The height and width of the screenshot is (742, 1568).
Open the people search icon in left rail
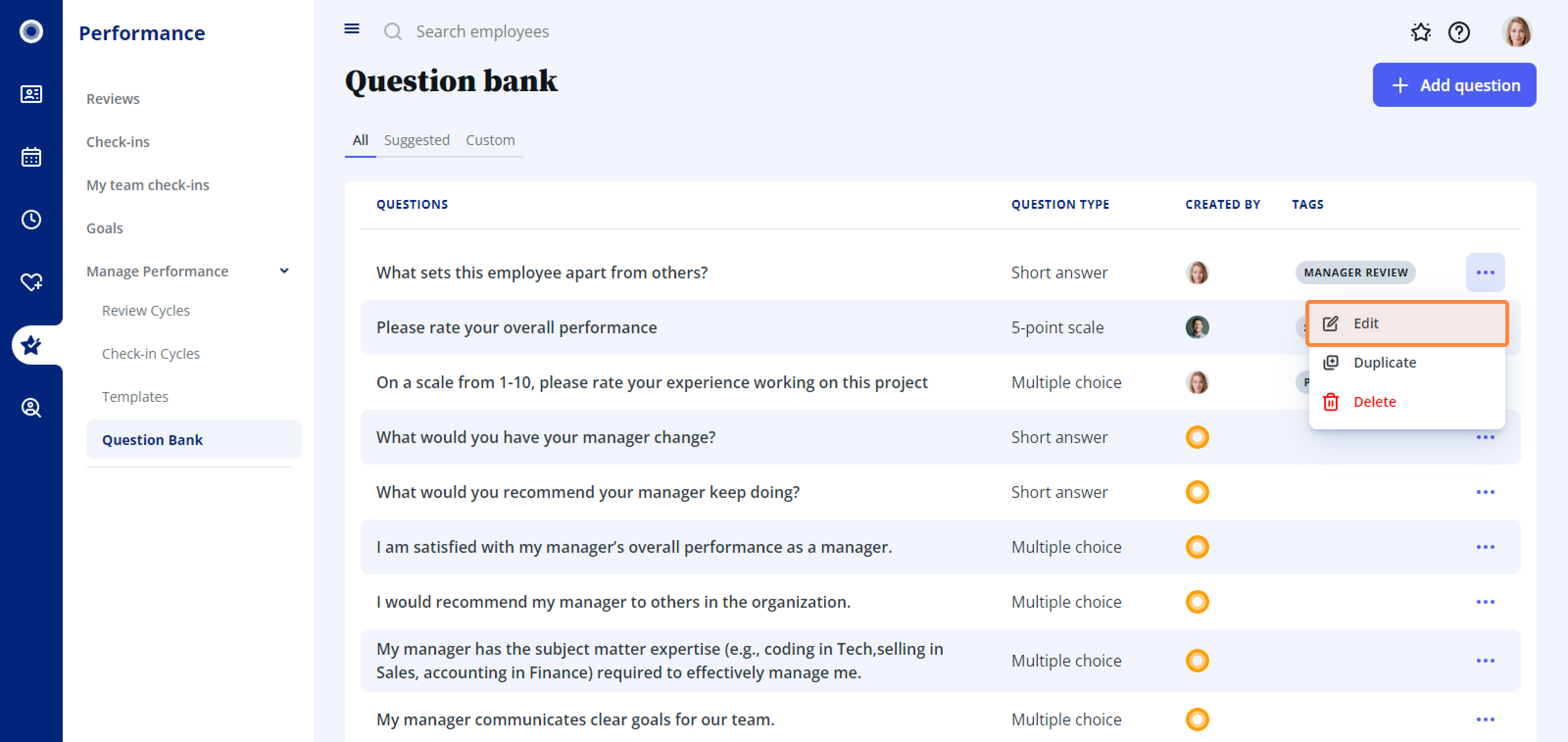tap(31, 407)
